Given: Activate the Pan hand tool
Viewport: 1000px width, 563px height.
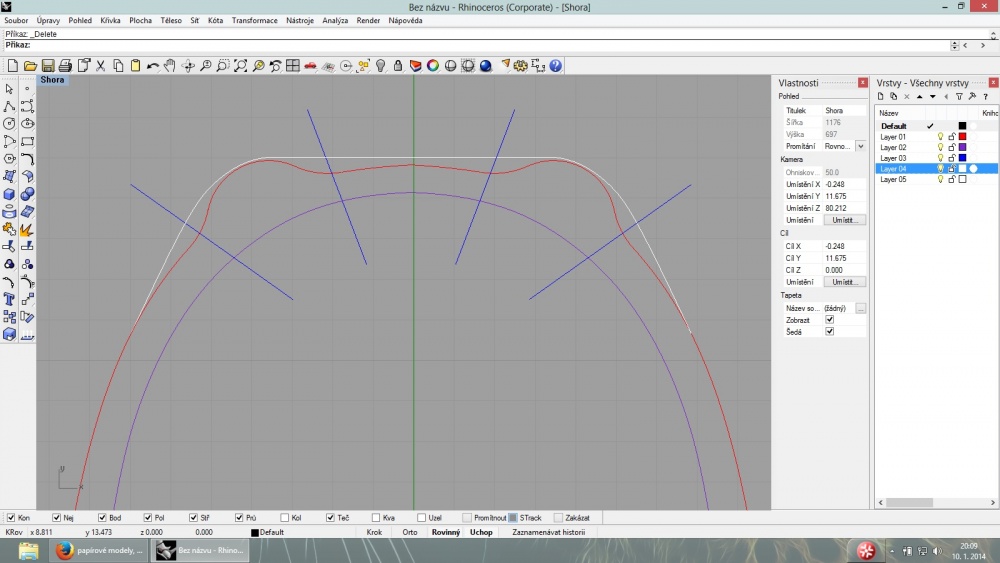Looking at the screenshot, I should tap(170, 66).
